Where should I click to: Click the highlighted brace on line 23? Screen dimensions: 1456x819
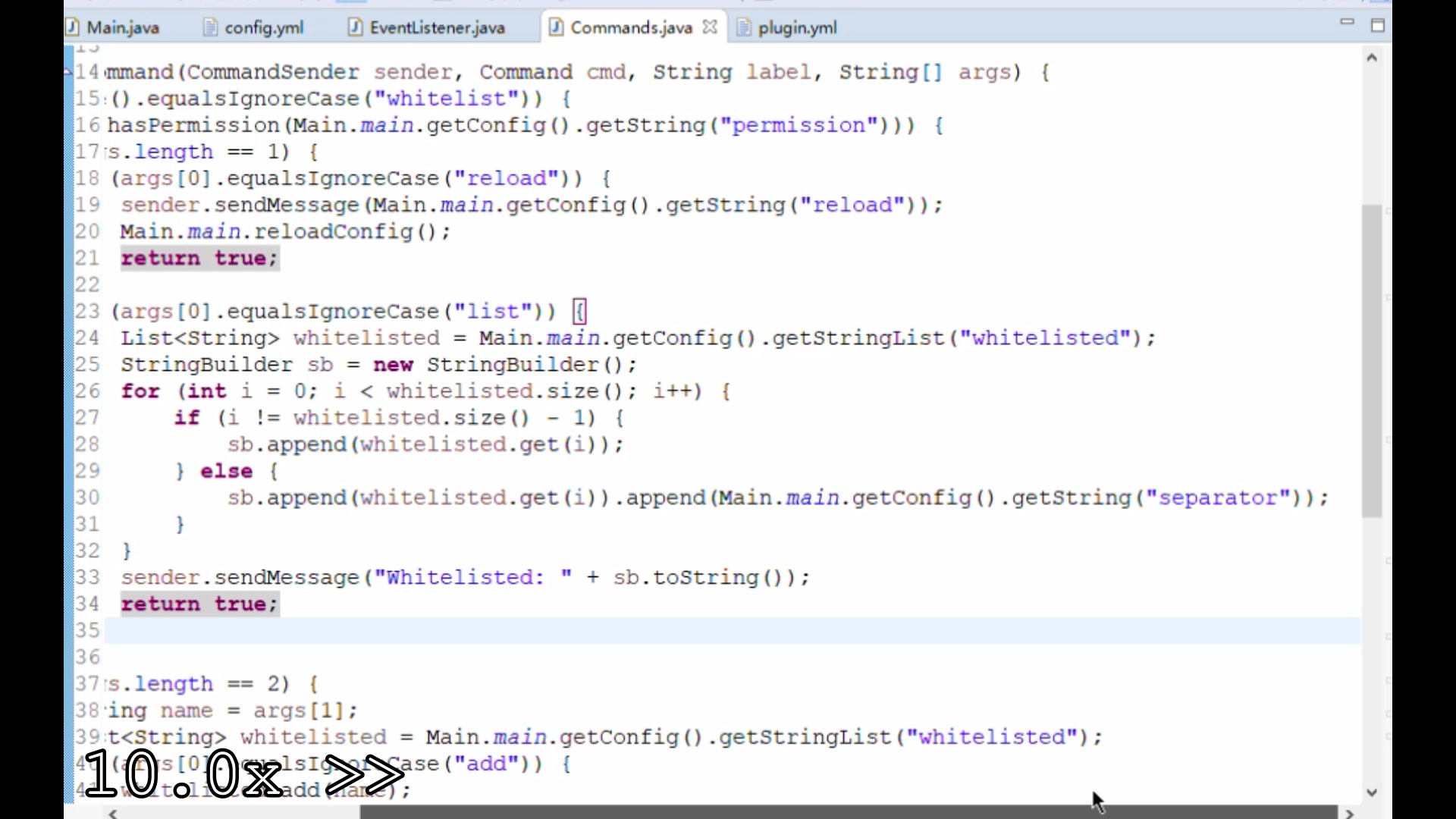pos(580,312)
